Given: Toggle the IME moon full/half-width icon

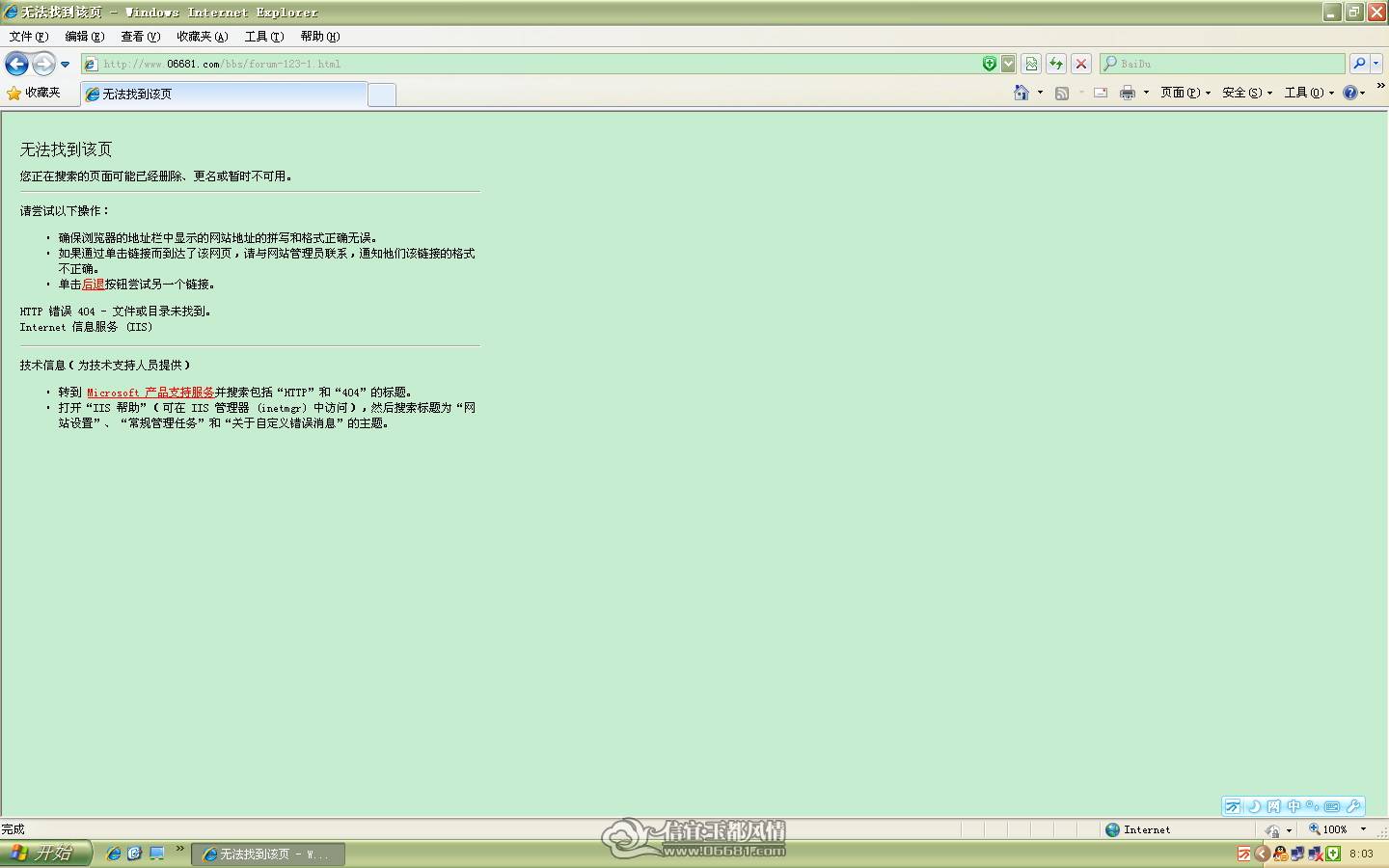Looking at the screenshot, I should [x=1255, y=806].
